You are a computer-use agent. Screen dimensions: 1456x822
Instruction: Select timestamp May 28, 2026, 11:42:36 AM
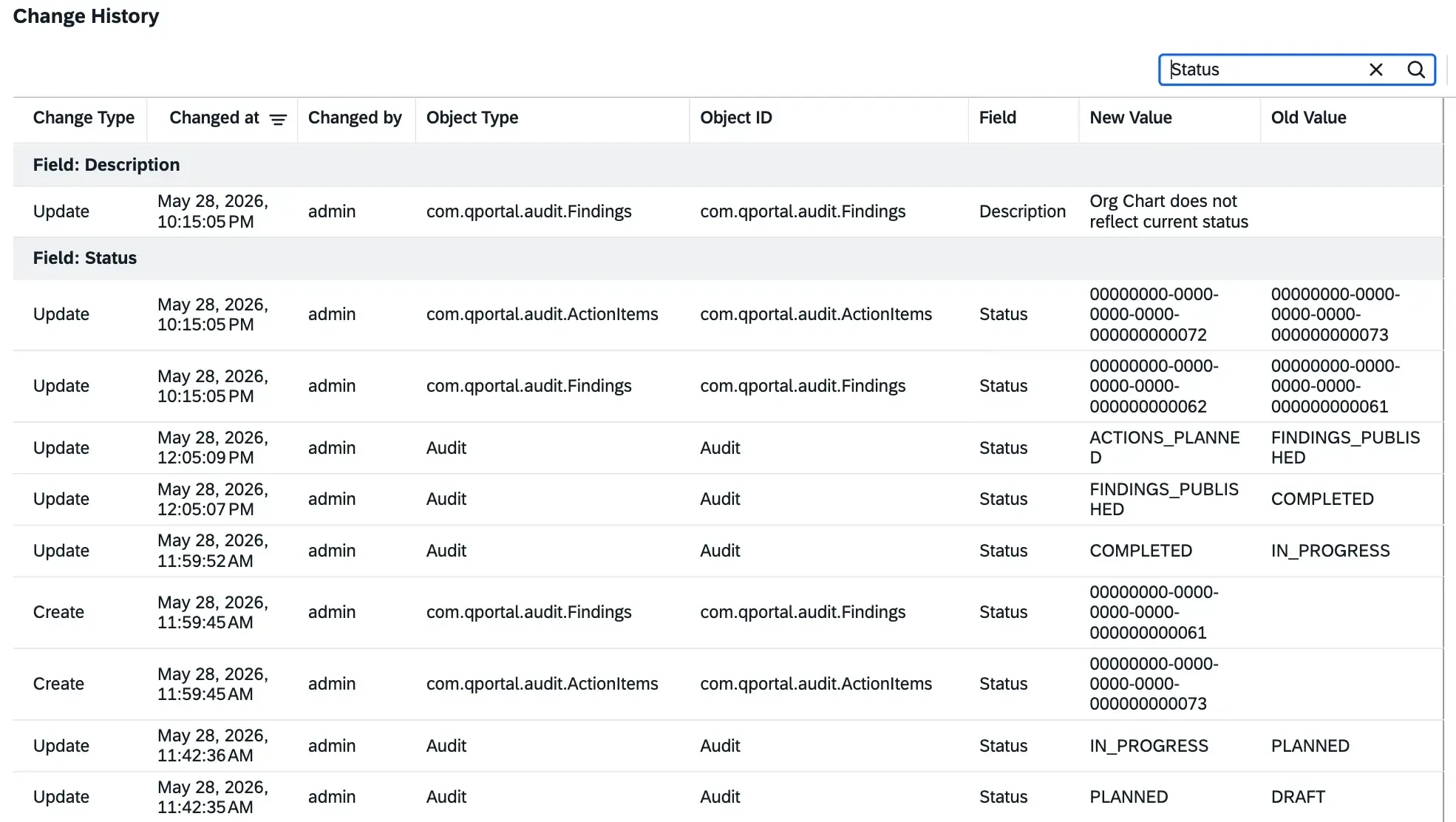pos(213,746)
